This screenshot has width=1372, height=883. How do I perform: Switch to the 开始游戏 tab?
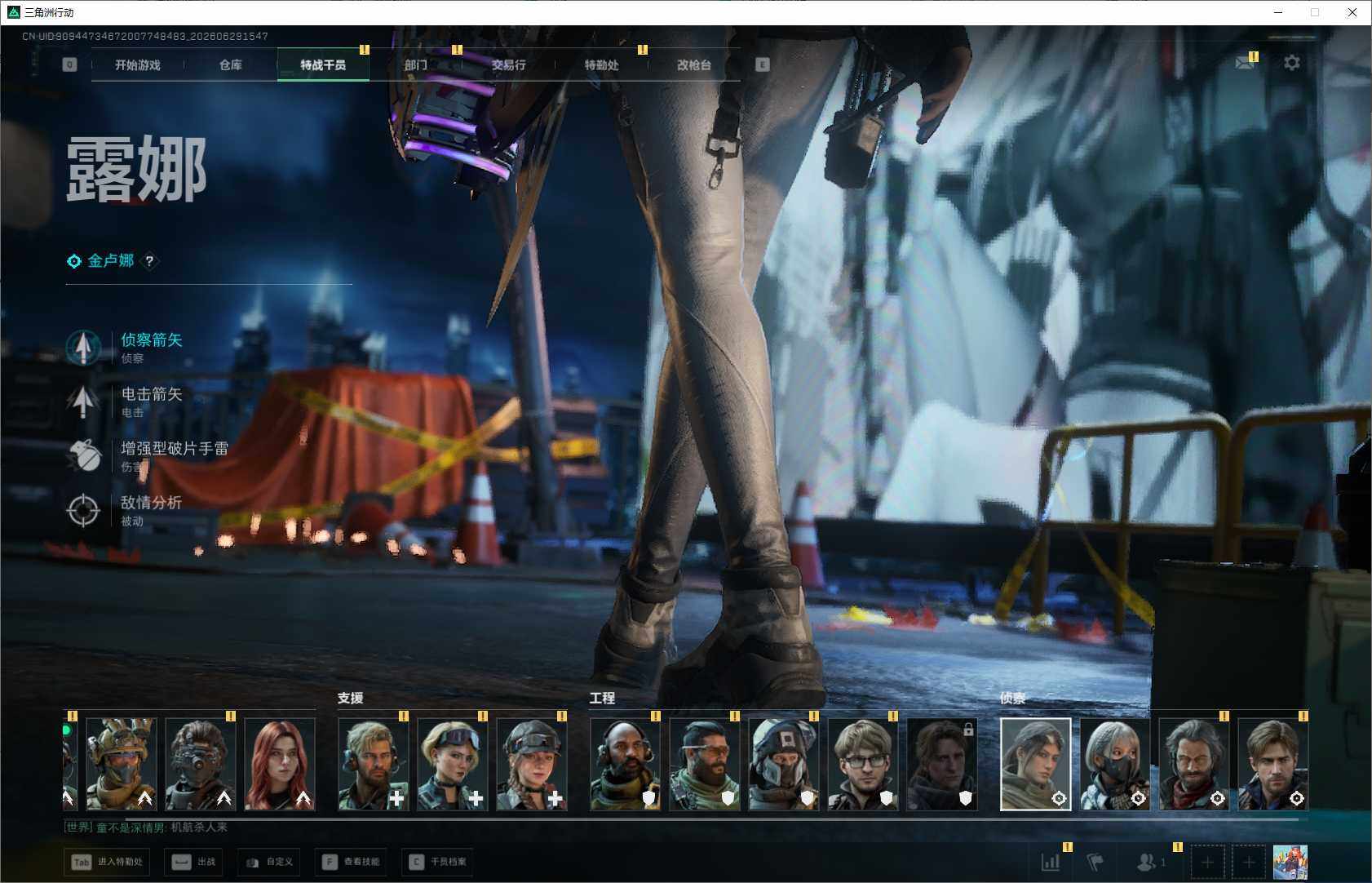coord(138,64)
